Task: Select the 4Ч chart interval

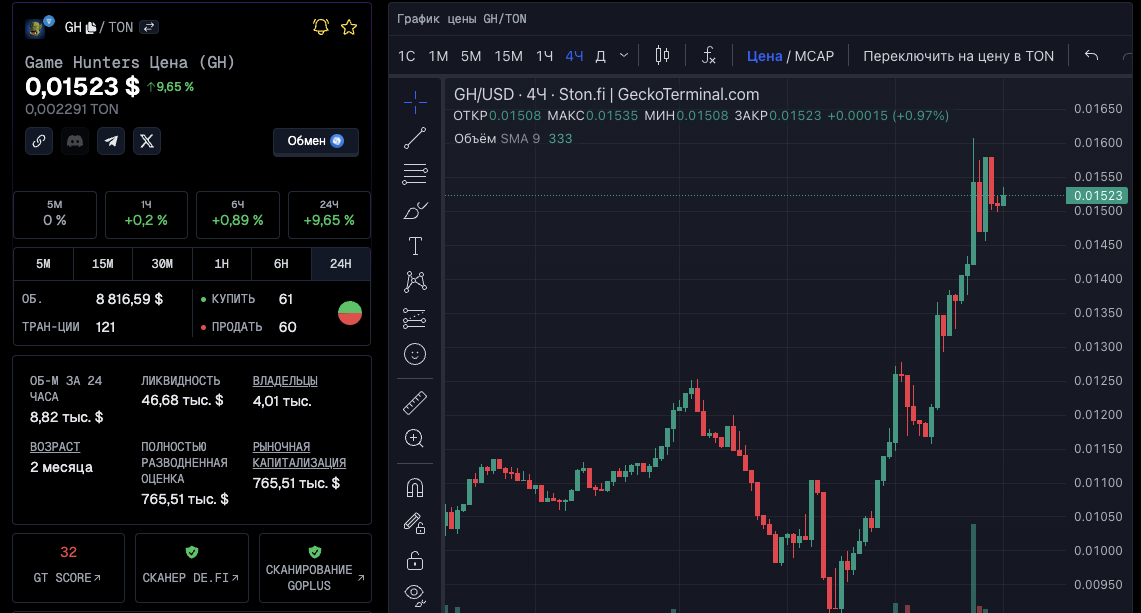Action: point(574,56)
